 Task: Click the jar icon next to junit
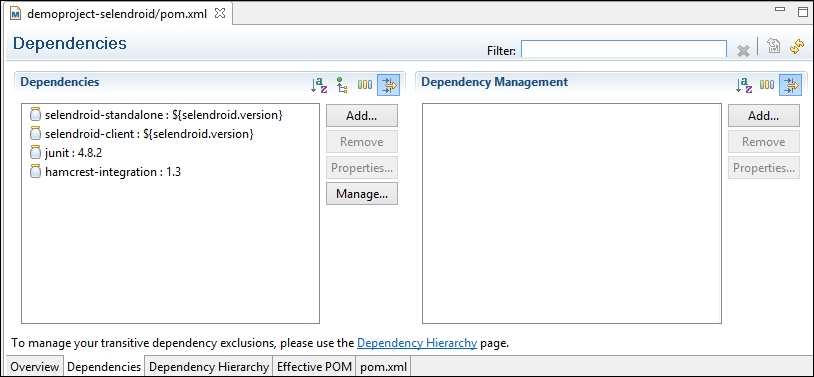coord(35,153)
